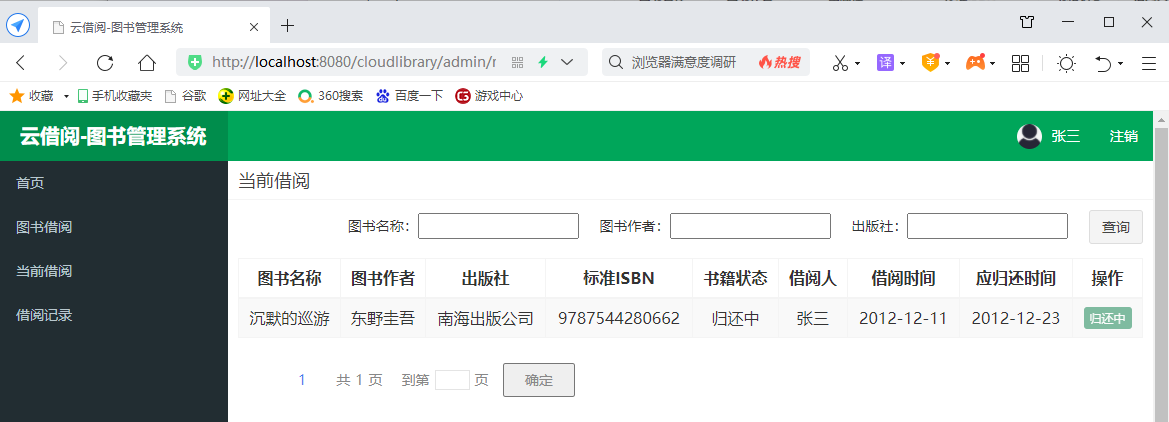Click the 图书作者 search input field
Screen dimensions: 1169x422
coord(750,226)
